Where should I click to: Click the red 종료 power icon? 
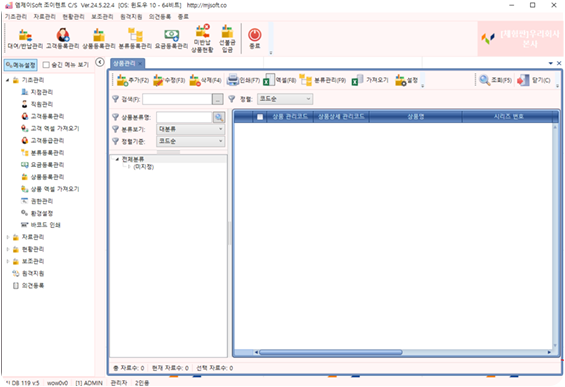point(255,35)
